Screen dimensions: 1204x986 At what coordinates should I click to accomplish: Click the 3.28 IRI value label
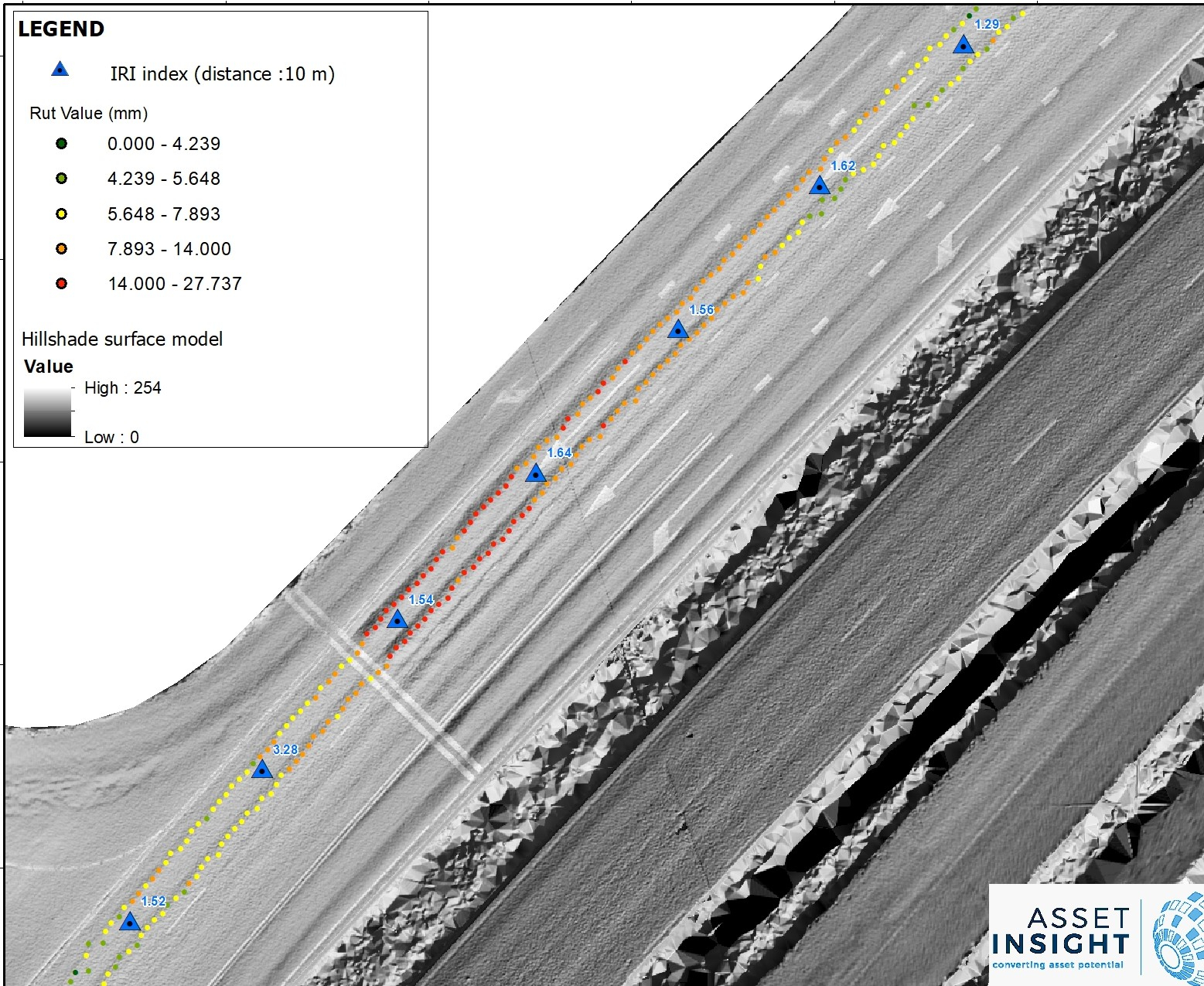pos(285,750)
